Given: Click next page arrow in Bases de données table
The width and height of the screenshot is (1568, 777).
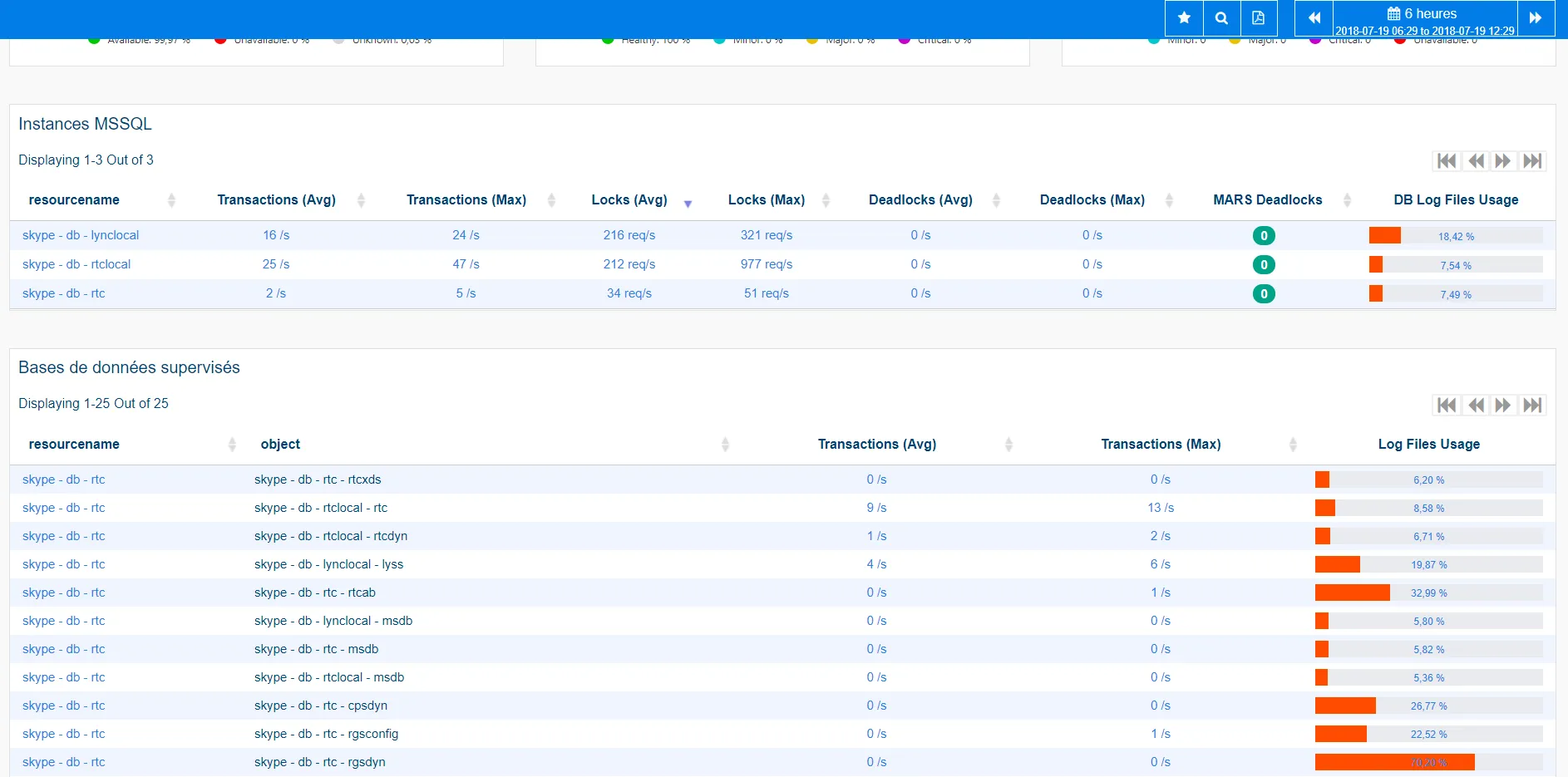Looking at the screenshot, I should (x=1503, y=405).
